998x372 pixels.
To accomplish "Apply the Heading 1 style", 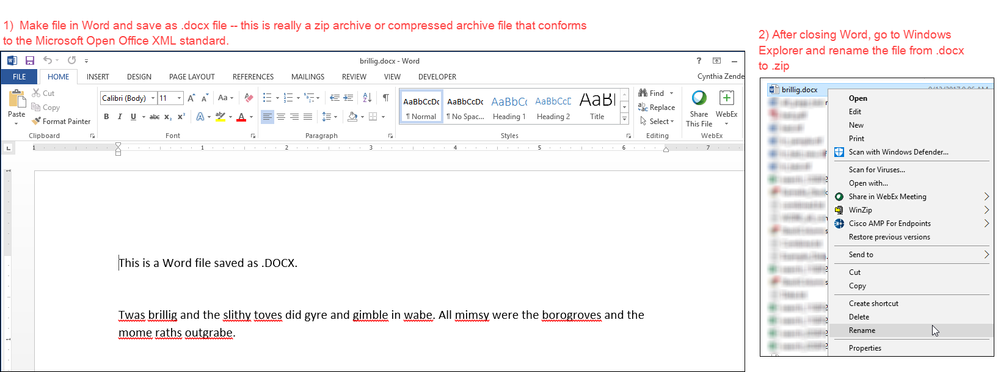I will click(509, 106).
